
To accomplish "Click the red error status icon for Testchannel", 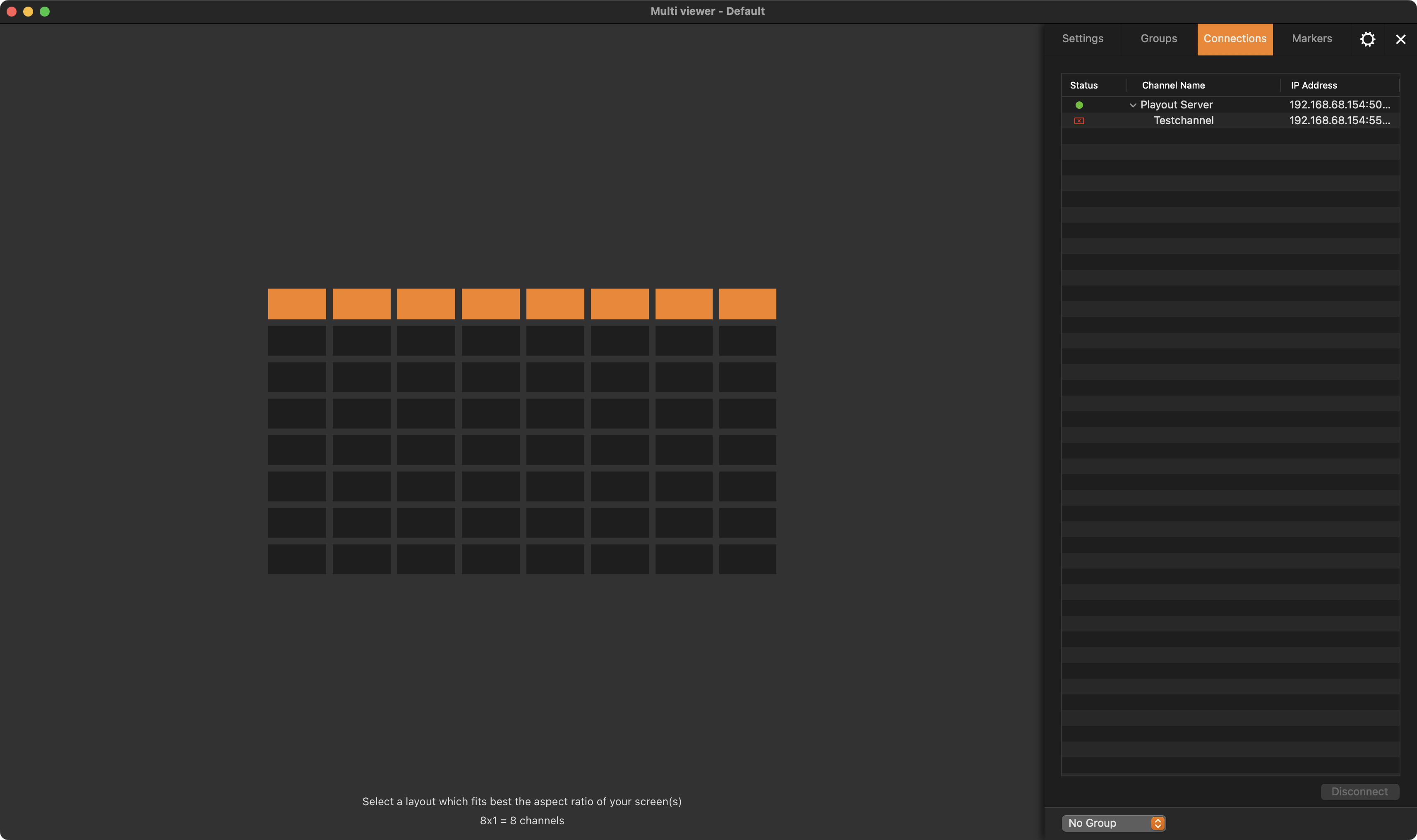I will [x=1079, y=120].
